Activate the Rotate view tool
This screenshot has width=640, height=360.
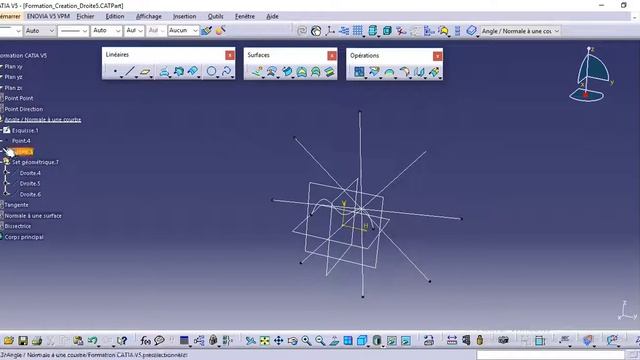[x=292, y=340]
